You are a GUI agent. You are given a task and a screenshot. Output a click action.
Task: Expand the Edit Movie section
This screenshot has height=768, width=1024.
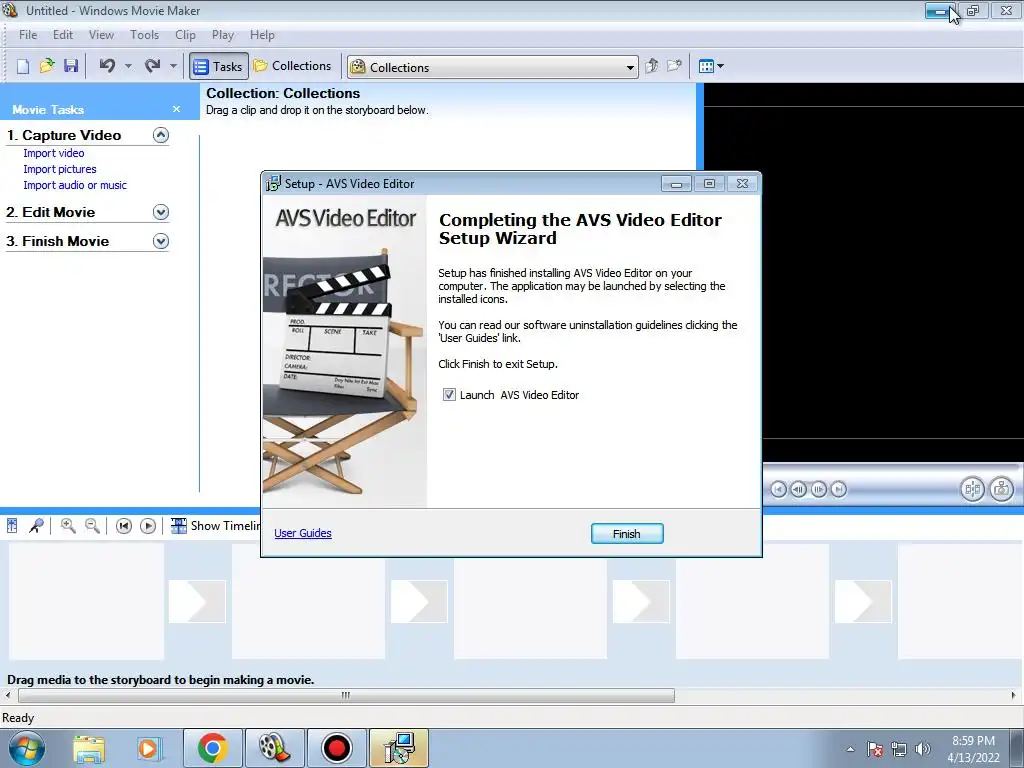coord(161,212)
